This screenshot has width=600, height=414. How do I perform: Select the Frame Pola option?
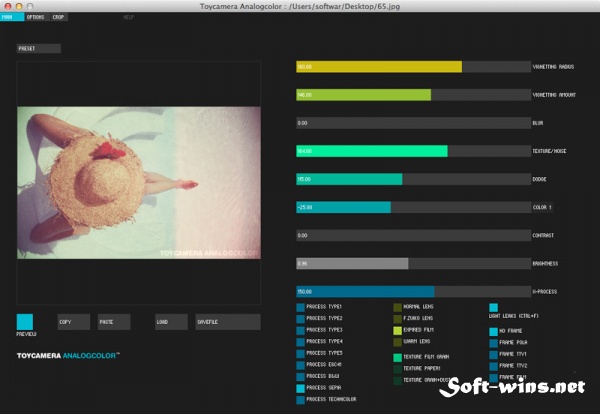tap(494, 343)
